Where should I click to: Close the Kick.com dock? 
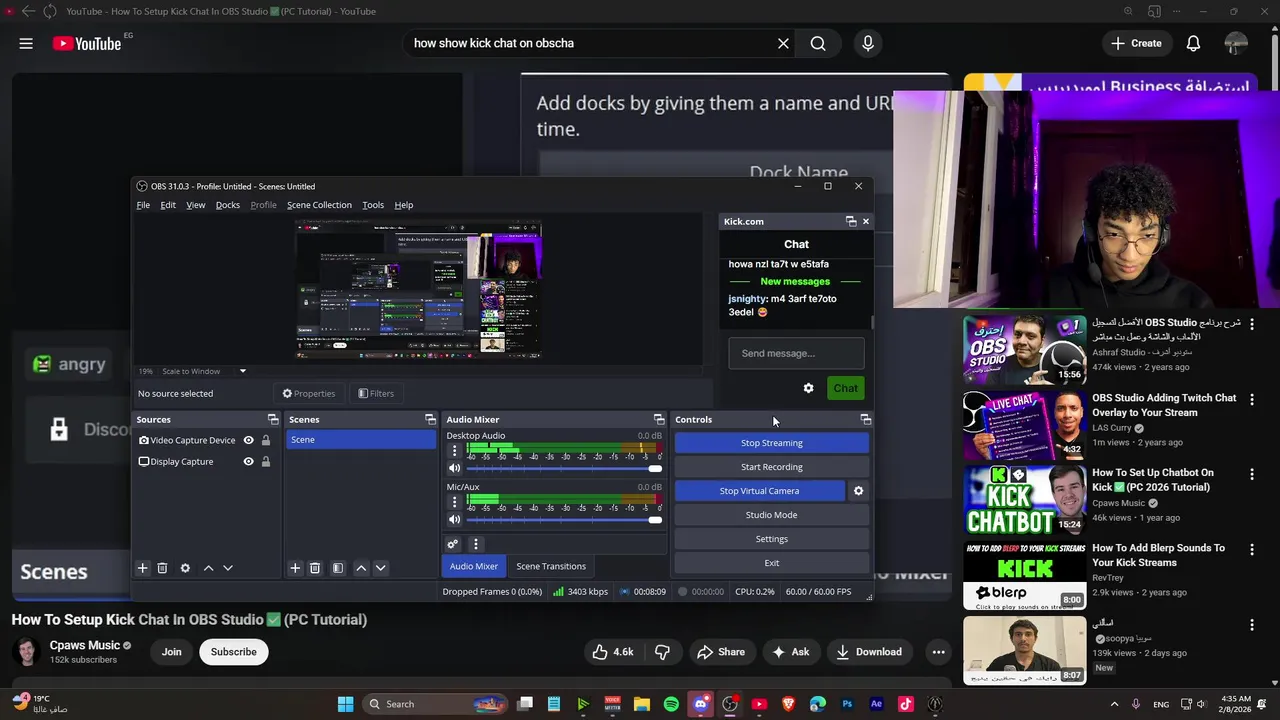click(866, 221)
